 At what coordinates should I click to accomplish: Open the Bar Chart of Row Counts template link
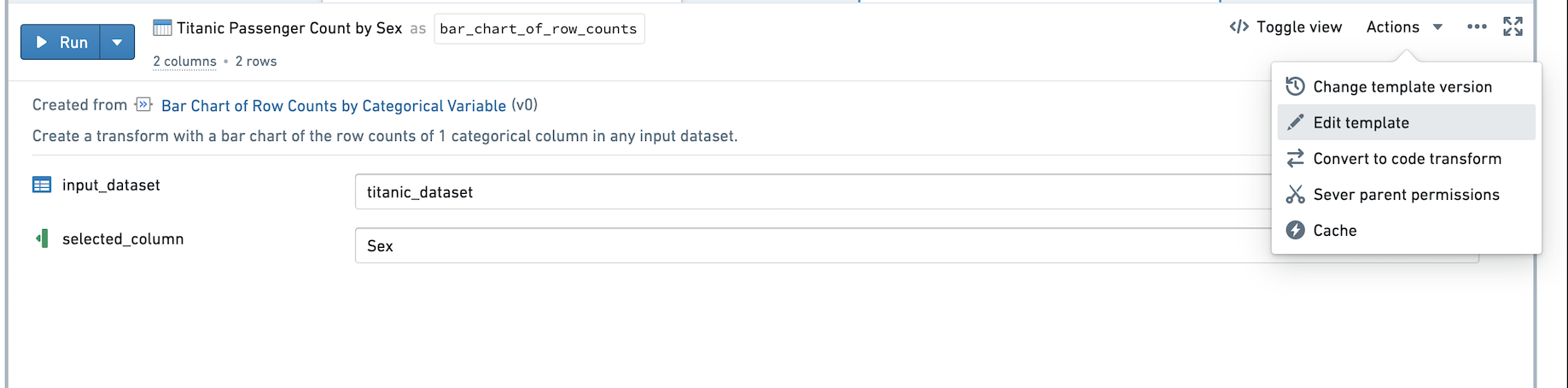click(x=334, y=106)
